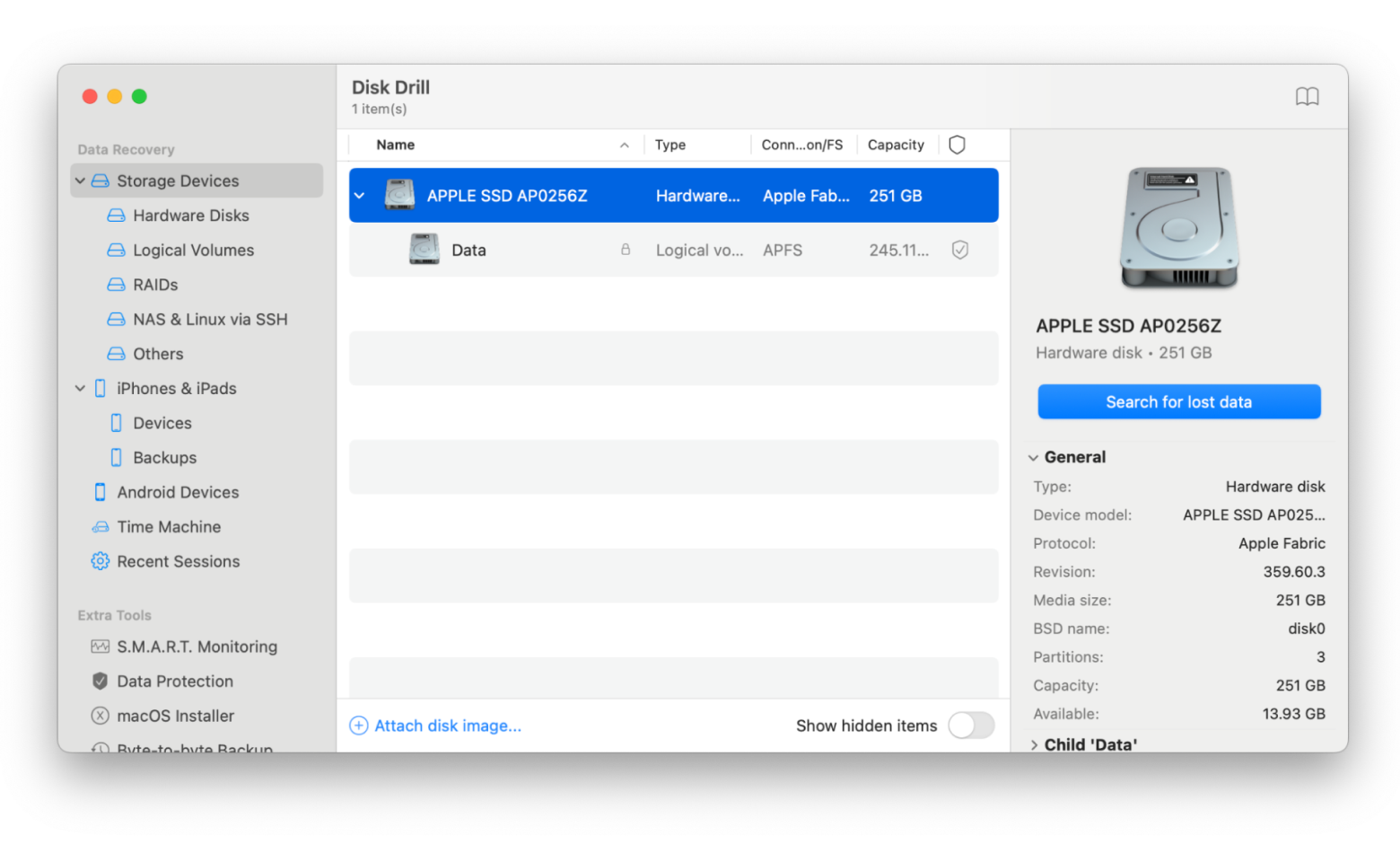Viewport: 1400px width, 844px height.
Task: Sort by Capacity column header
Action: pyautogui.click(x=895, y=145)
